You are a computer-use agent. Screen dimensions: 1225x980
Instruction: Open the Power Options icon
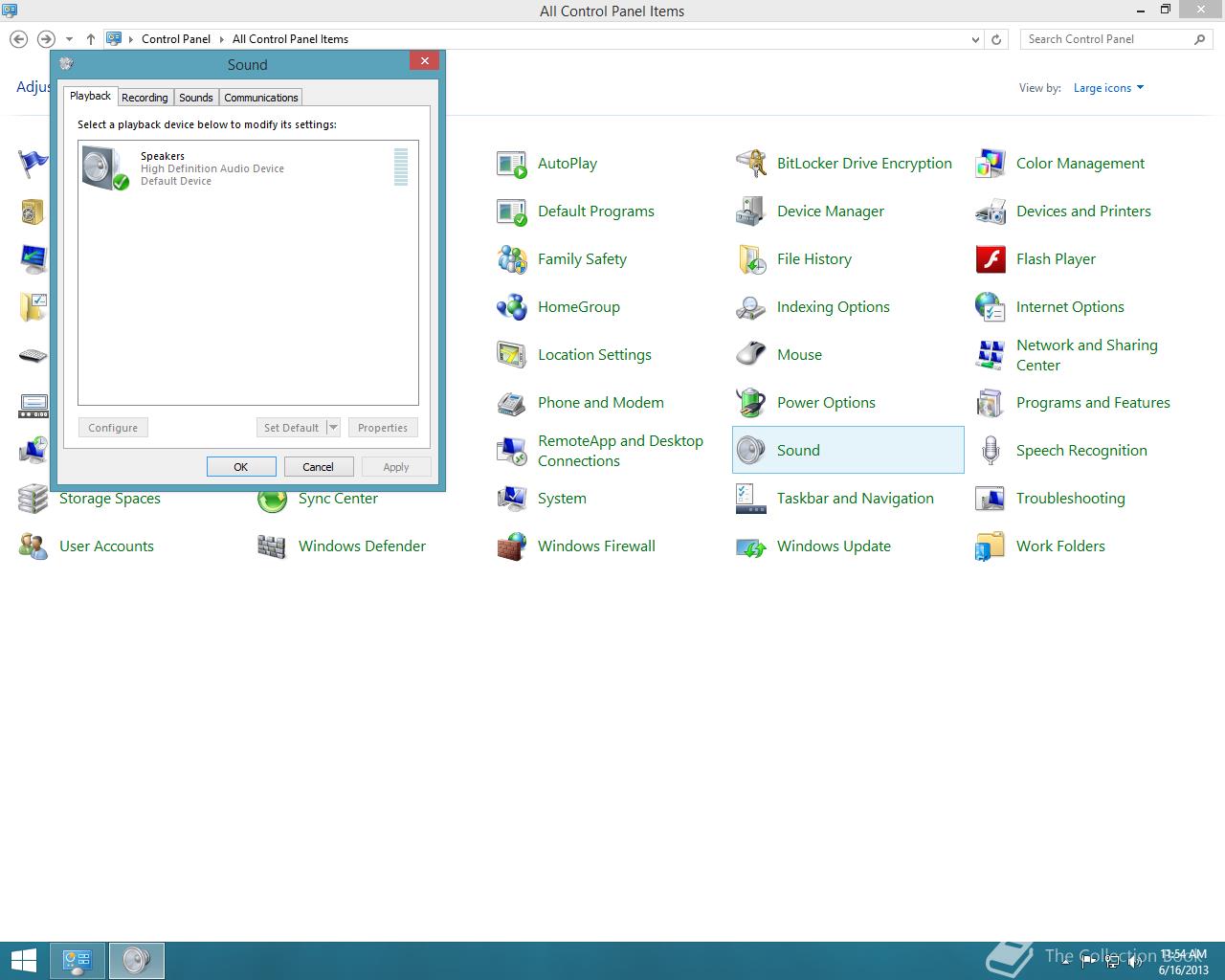tap(751, 403)
